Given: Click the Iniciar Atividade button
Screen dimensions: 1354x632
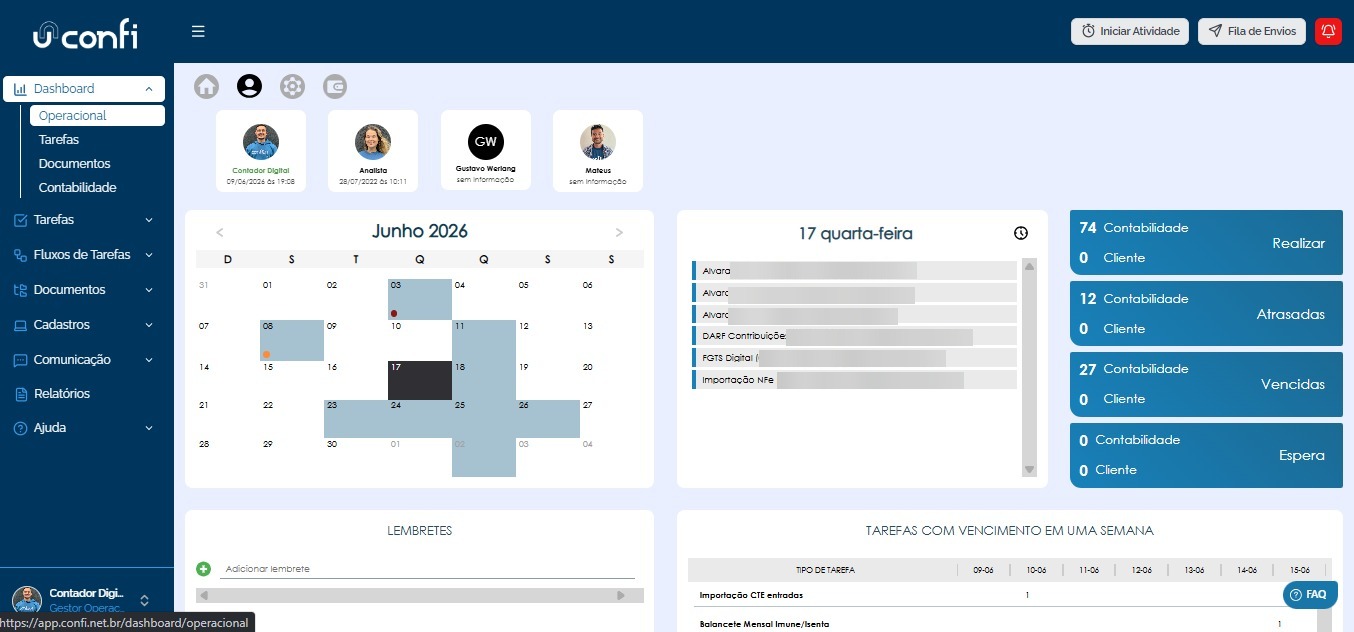Looking at the screenshot, I should click(x=1130, y=31).
